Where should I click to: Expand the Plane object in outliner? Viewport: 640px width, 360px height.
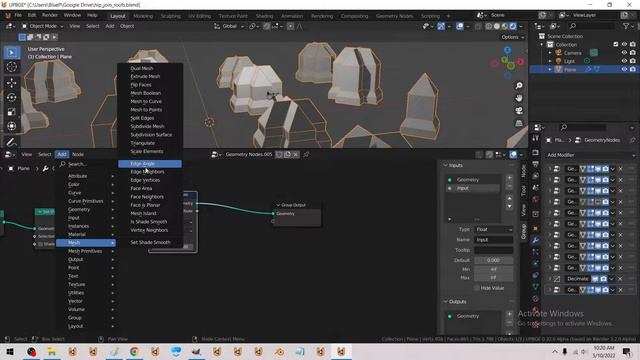pos(550,70)
